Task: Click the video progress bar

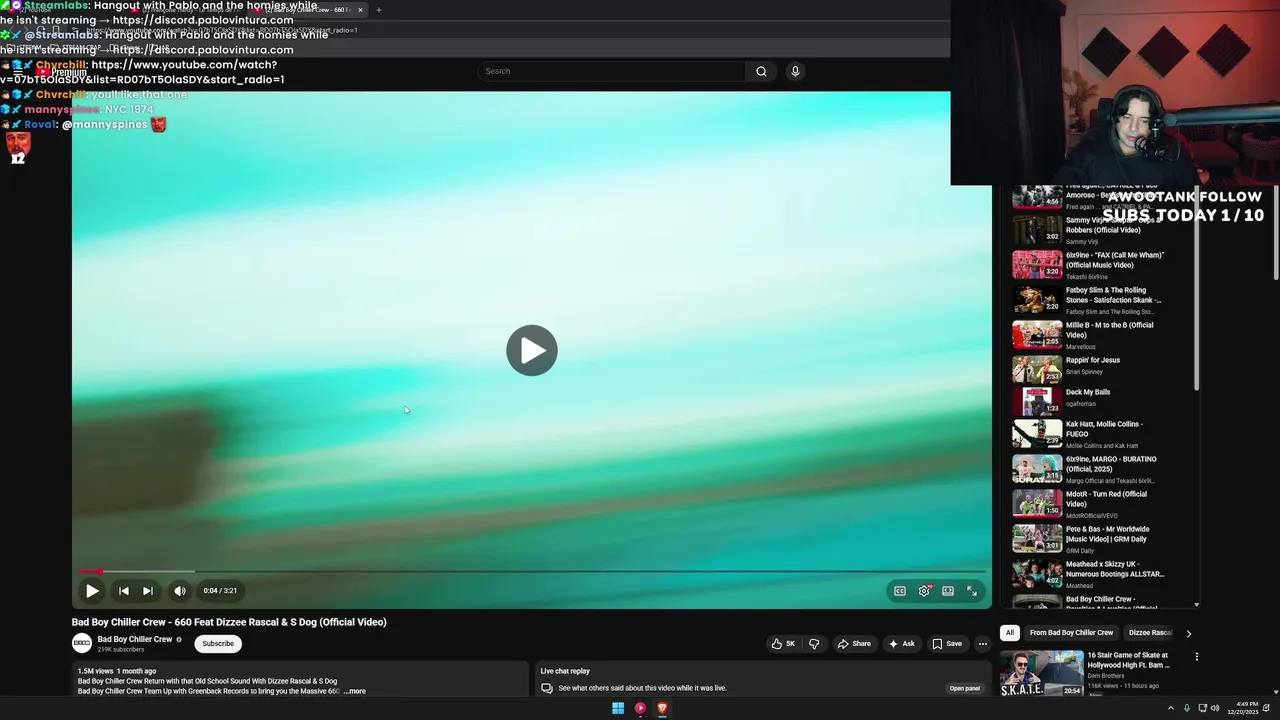Action: point(531,572)
